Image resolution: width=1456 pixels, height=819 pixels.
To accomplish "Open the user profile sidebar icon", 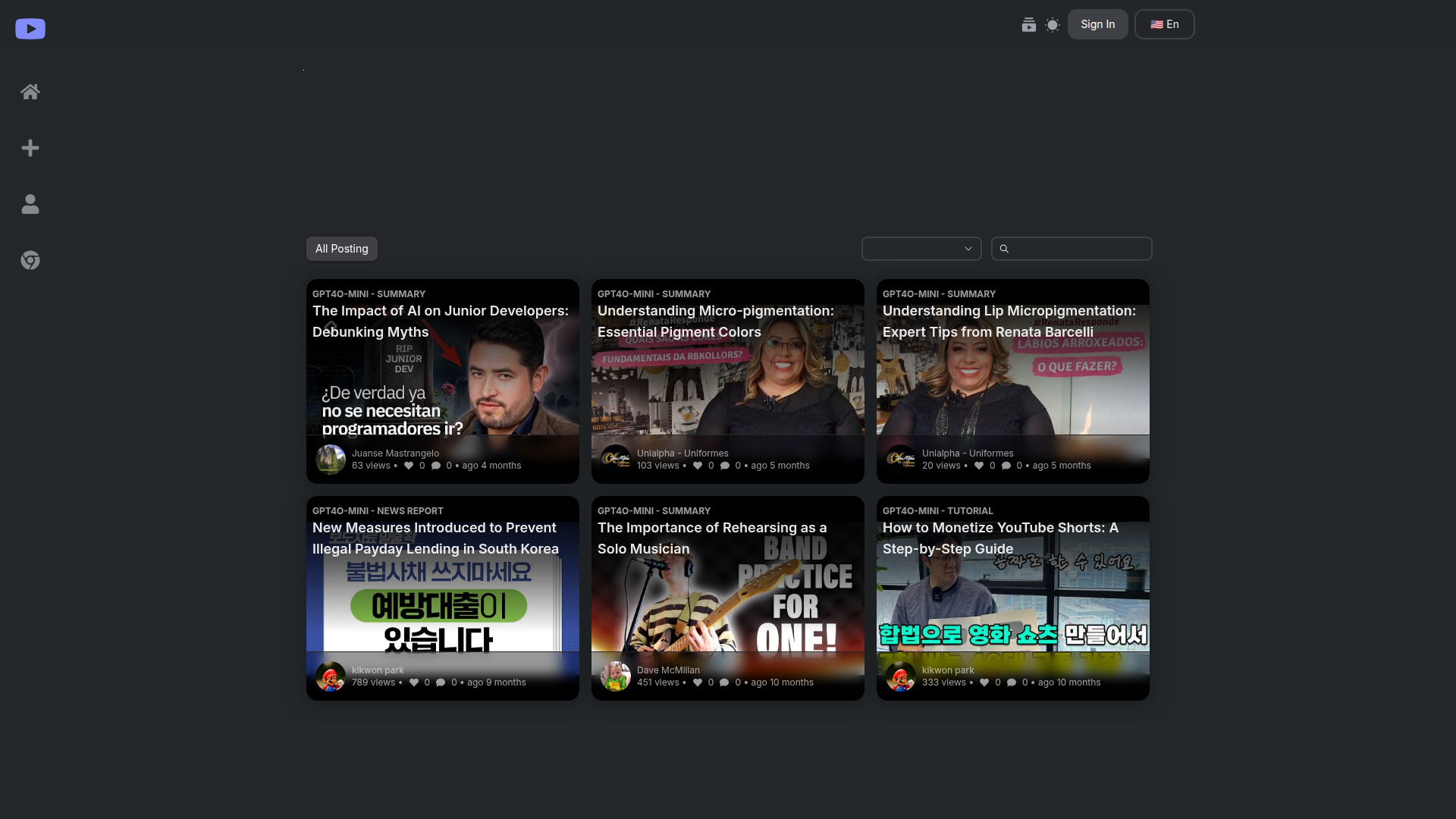I will click(x=30, y=204).
